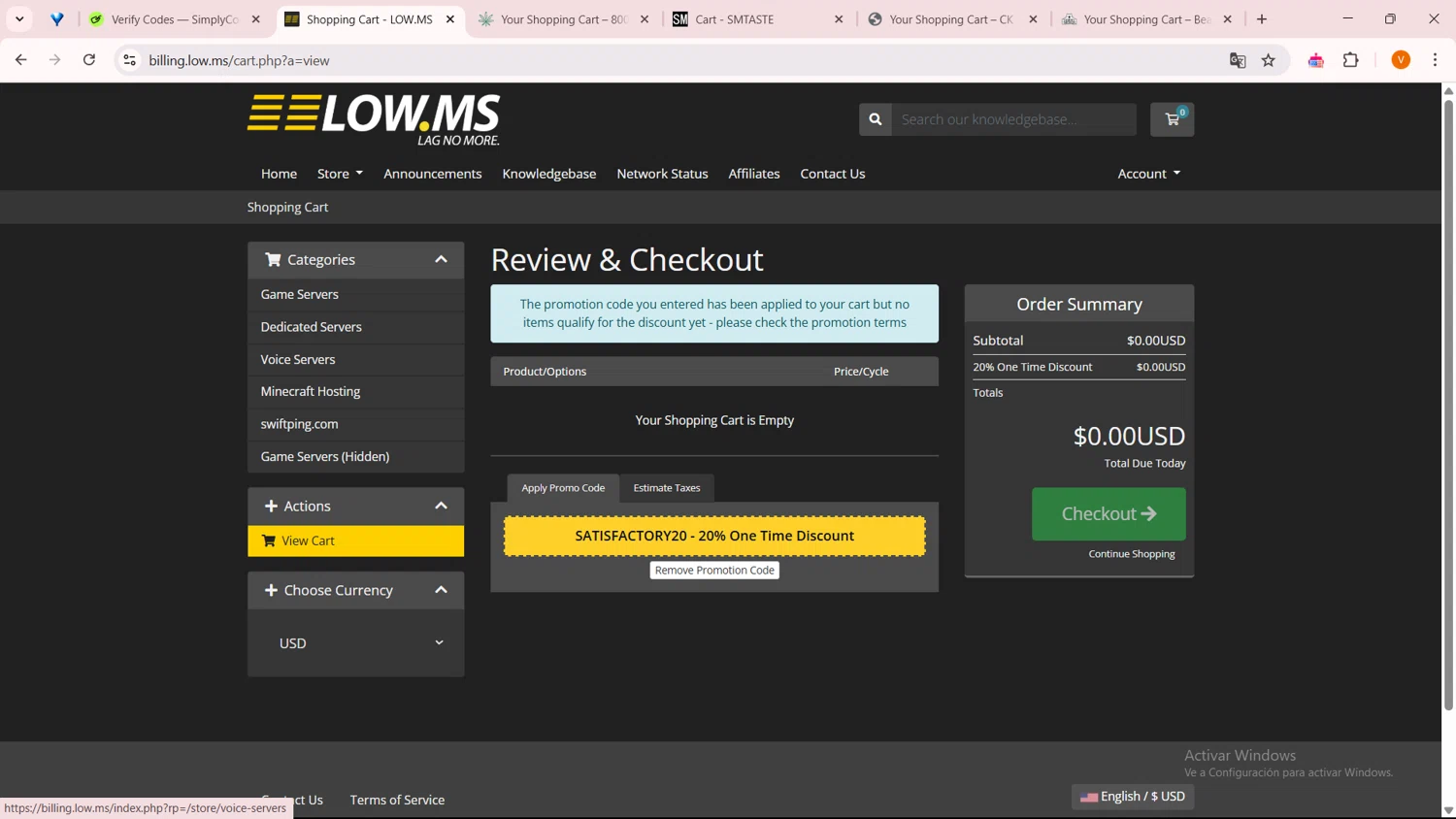
Task: Bookmark this page with the star icon
Action: click(1269, 60)
